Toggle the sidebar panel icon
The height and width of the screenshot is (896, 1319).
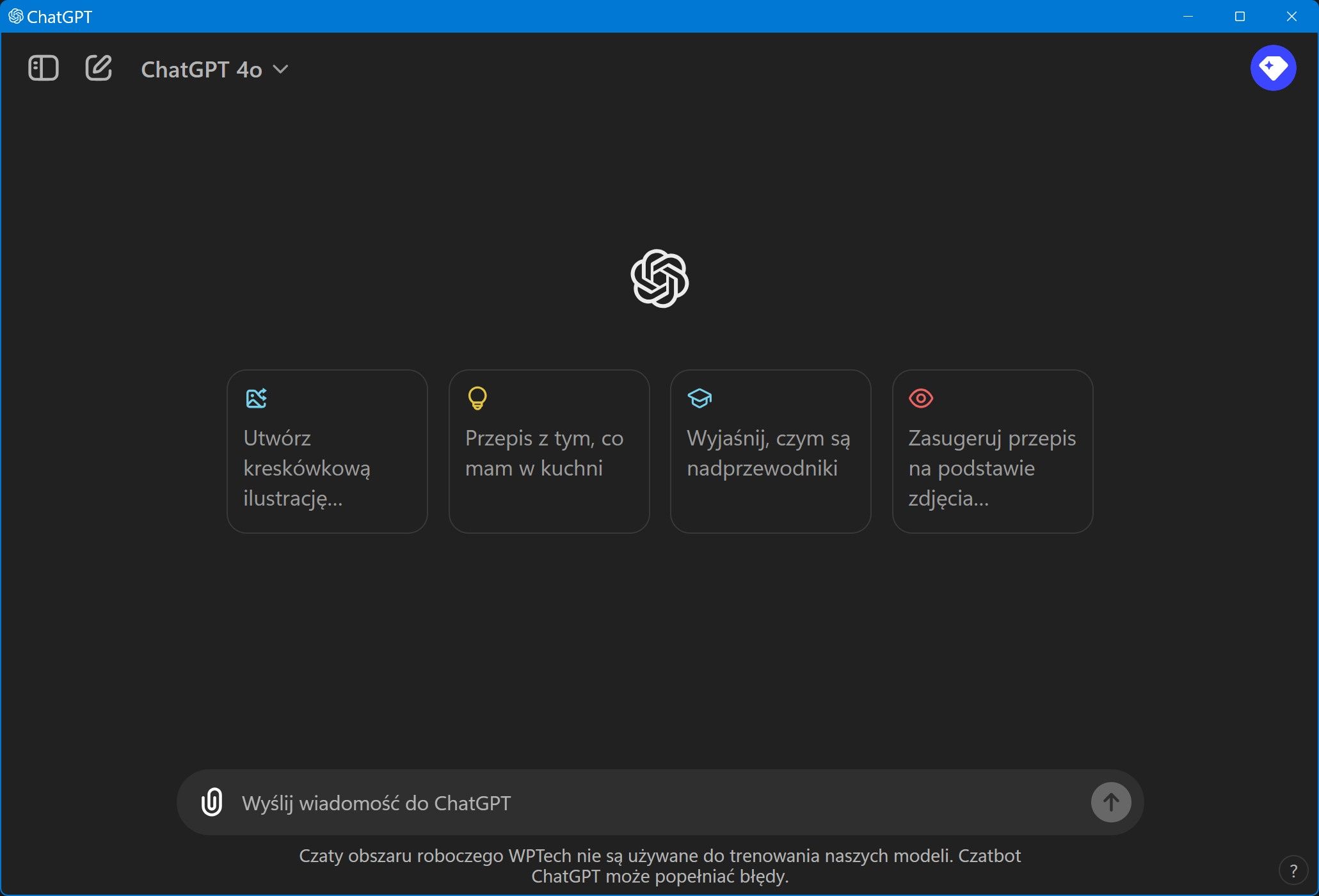(x=44, y=68)
